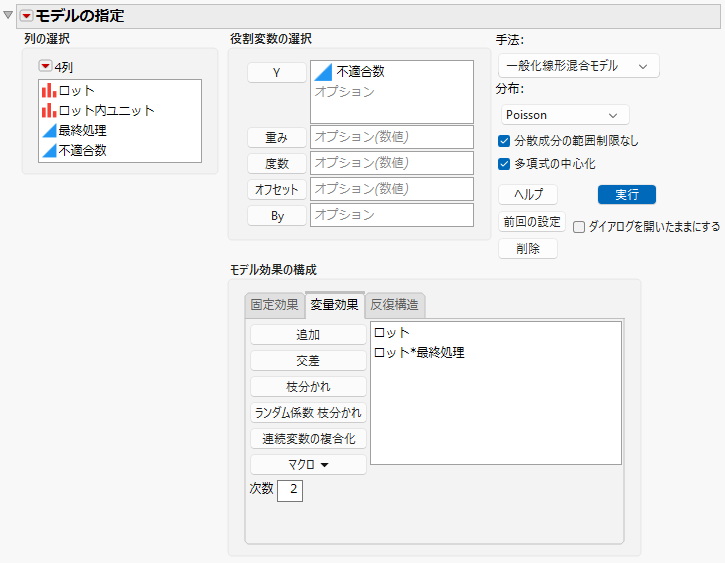Viewport: 725px width, 563px height.
Task: Click the 削除 button
Action: click(528, 249)
